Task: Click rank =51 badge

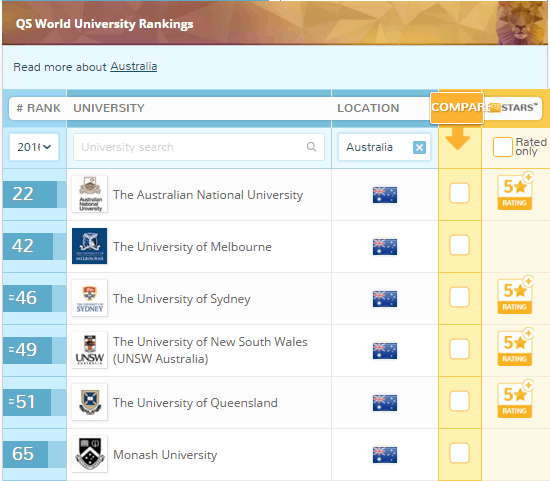Action: (27, 402)
